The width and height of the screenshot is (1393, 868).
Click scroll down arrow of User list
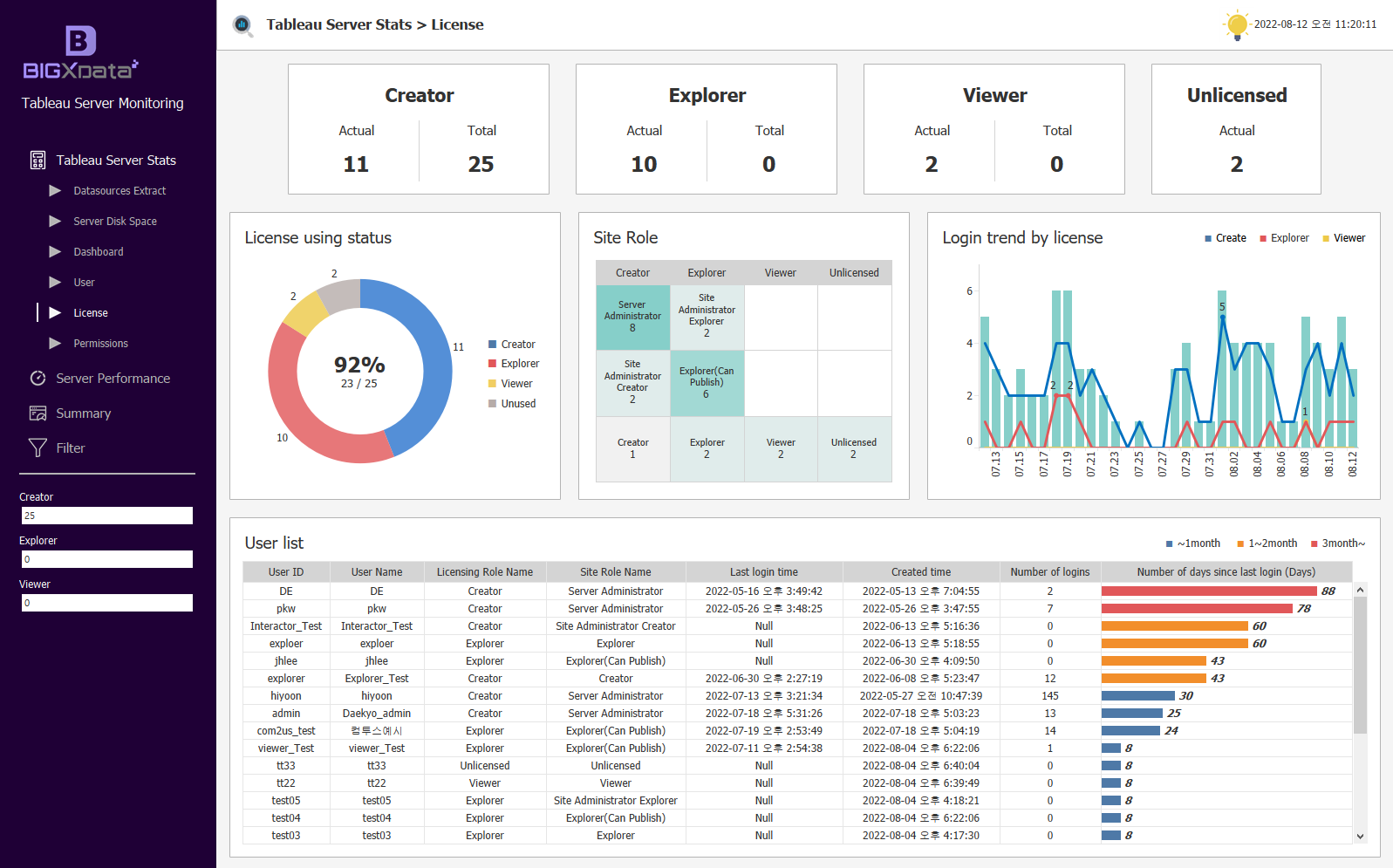coord(1360,836)
